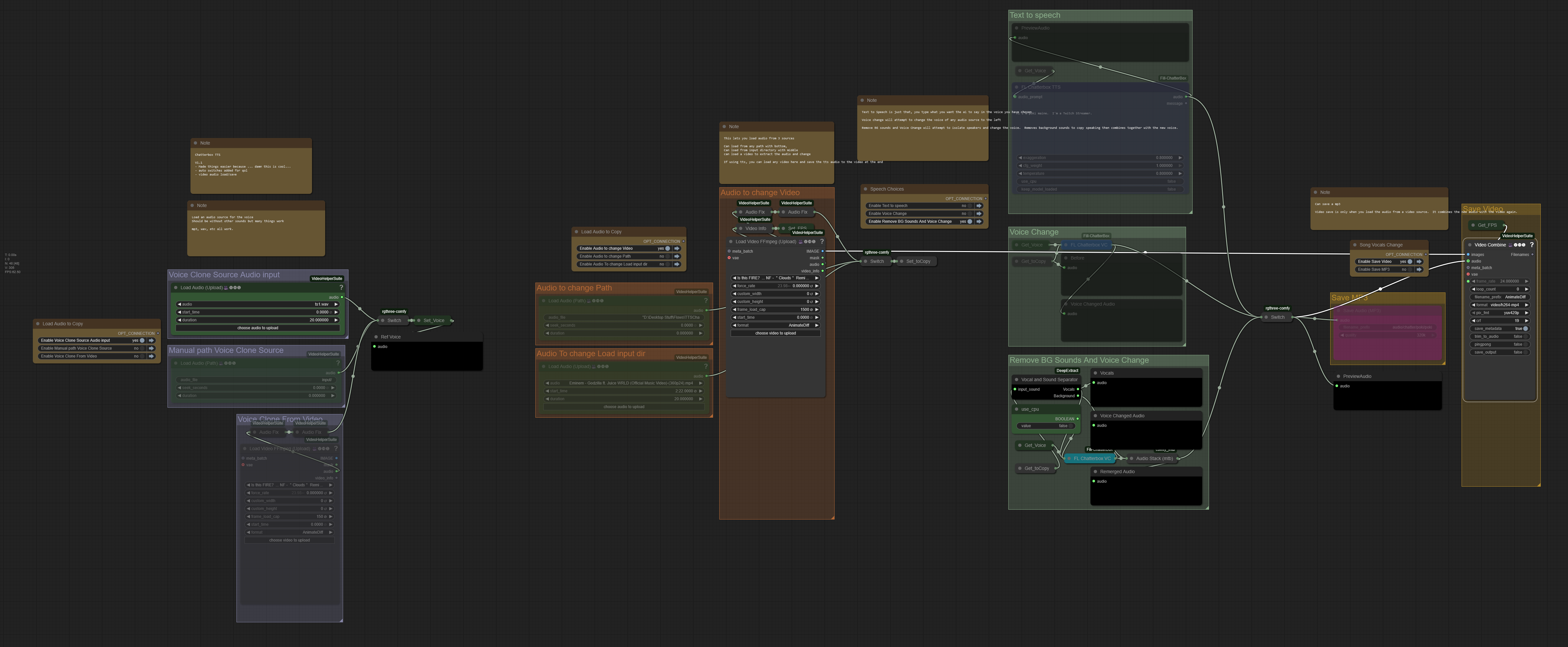The image size is (1568, 647).
Task: Click arrow icon beside Enable Voice Clone From Video
Action: coord(151,357)
